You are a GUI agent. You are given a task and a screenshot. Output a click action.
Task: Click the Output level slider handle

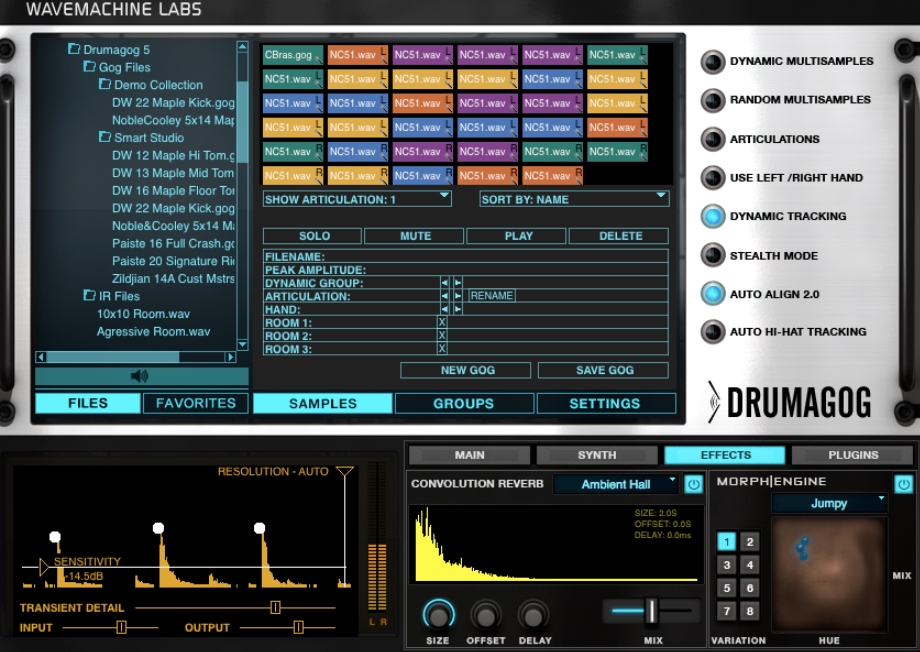click(x=298, y=627)
